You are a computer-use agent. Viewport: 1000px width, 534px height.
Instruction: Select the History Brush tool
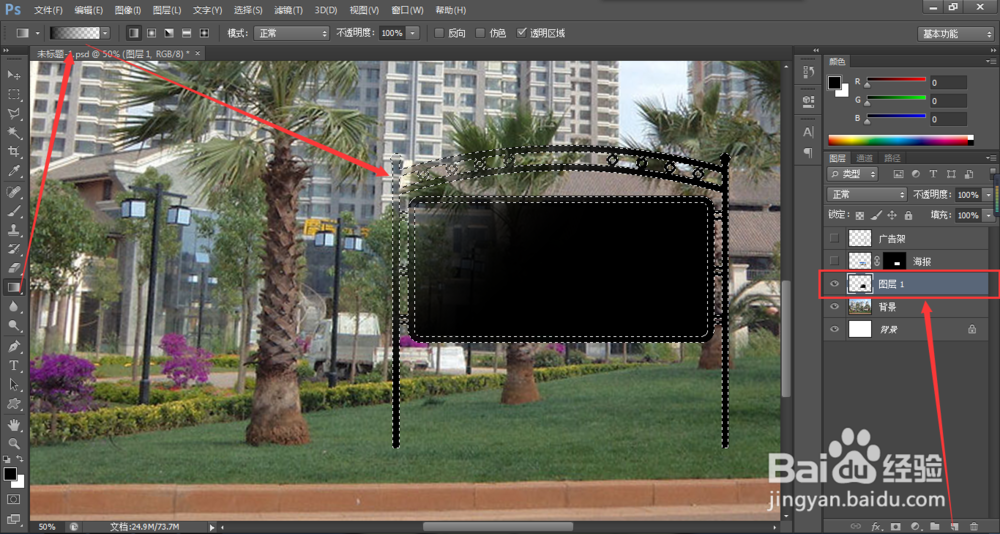pos(13,249)
